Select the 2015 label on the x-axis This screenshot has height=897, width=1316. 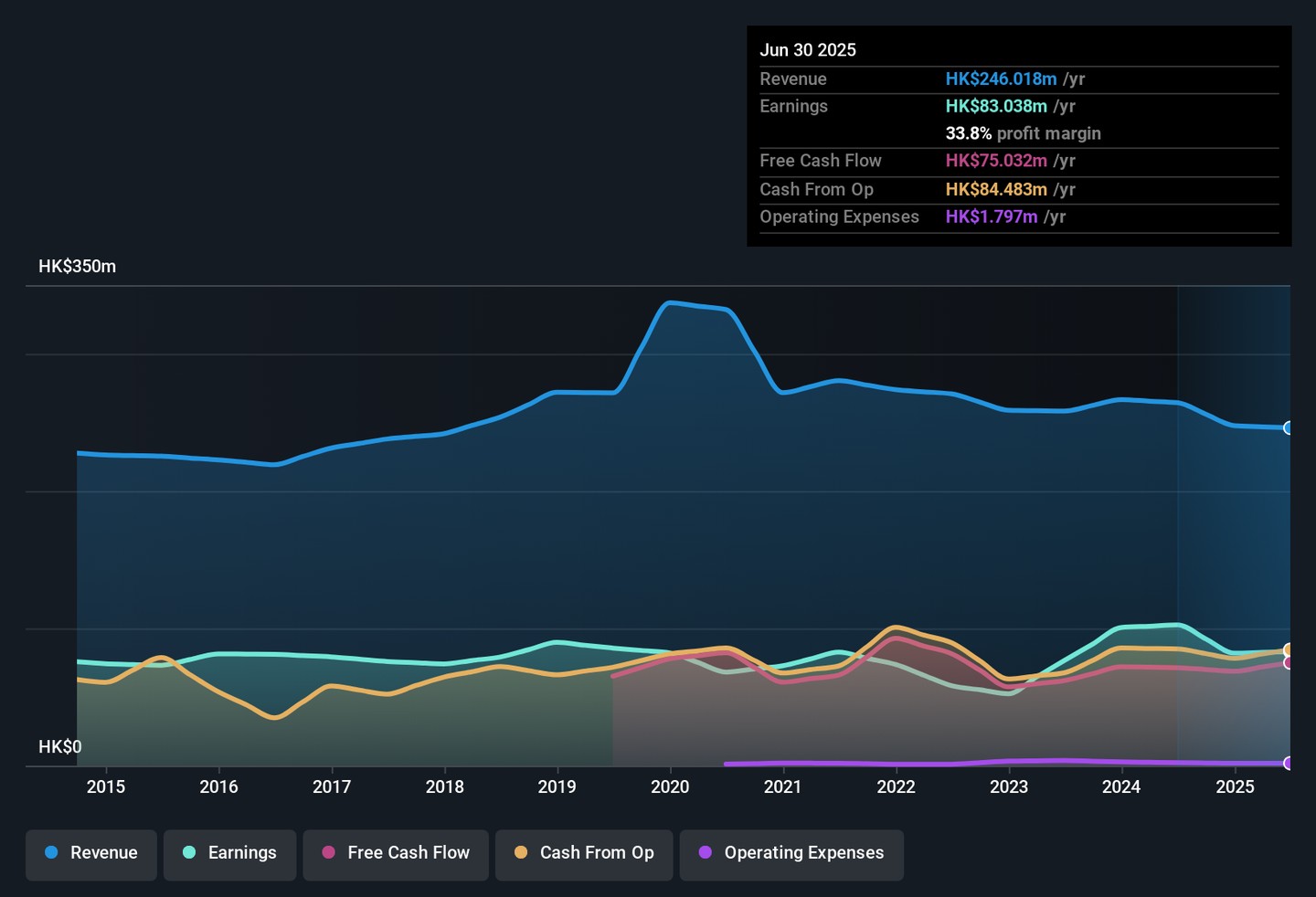pos(106,786)
